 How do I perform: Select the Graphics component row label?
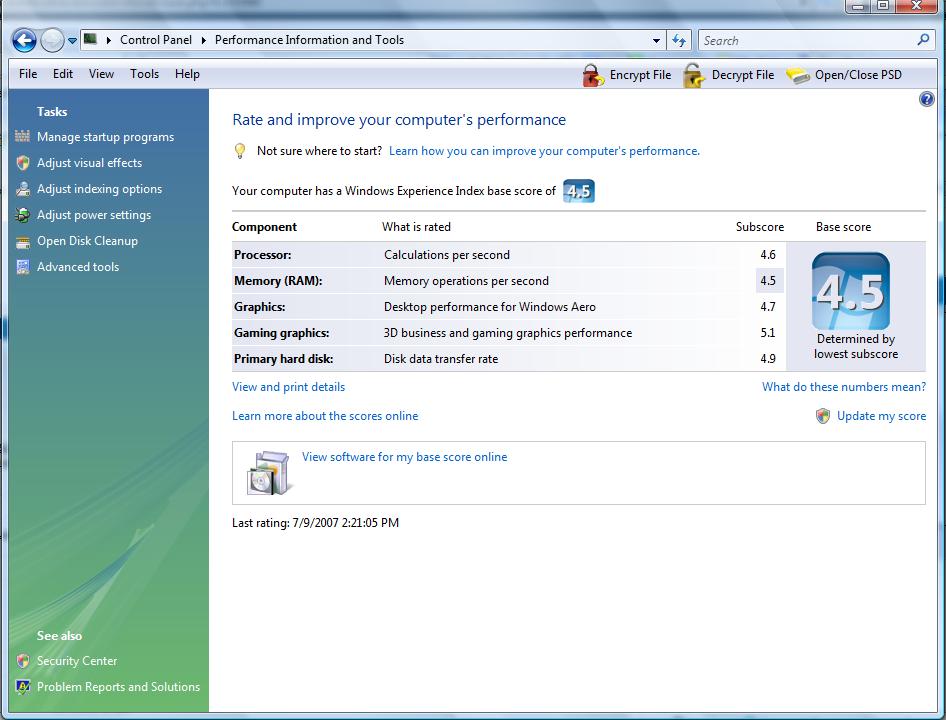[x=259, y=307]
